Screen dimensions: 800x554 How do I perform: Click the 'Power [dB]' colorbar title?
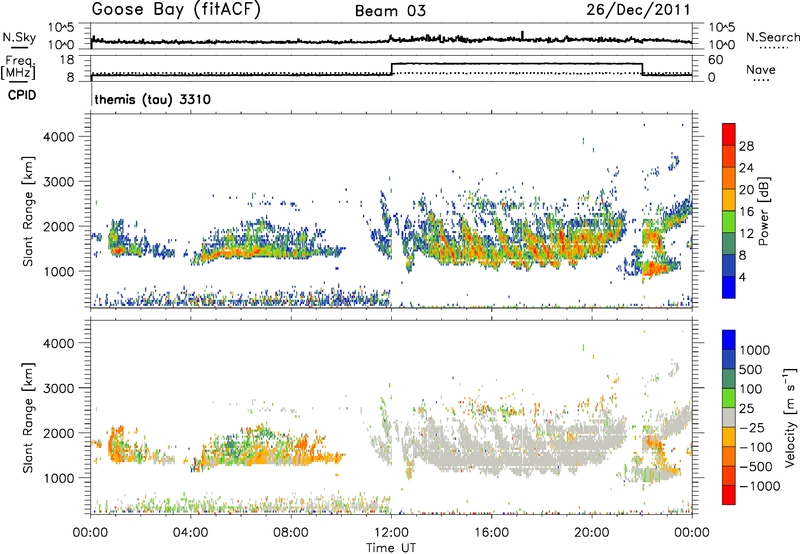[x=764, y=211]
